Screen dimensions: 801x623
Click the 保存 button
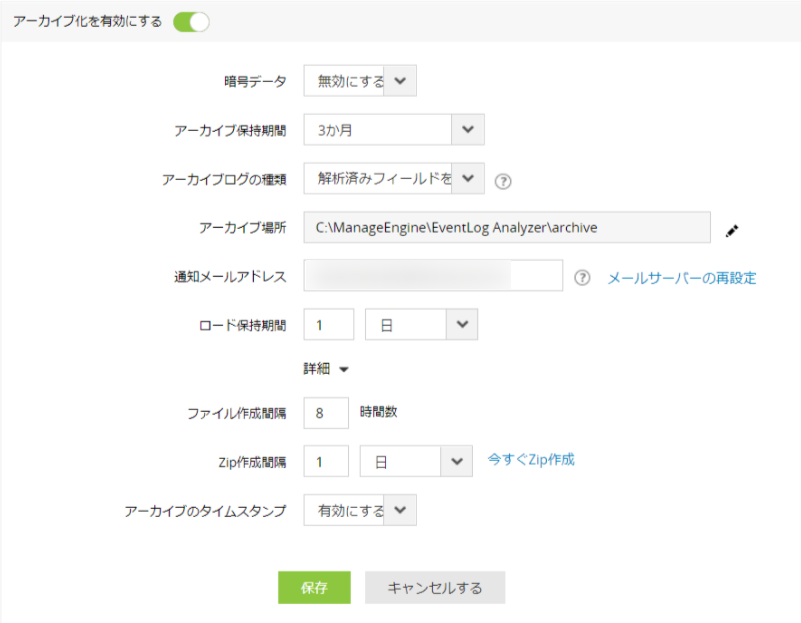[x=314, y=588]
